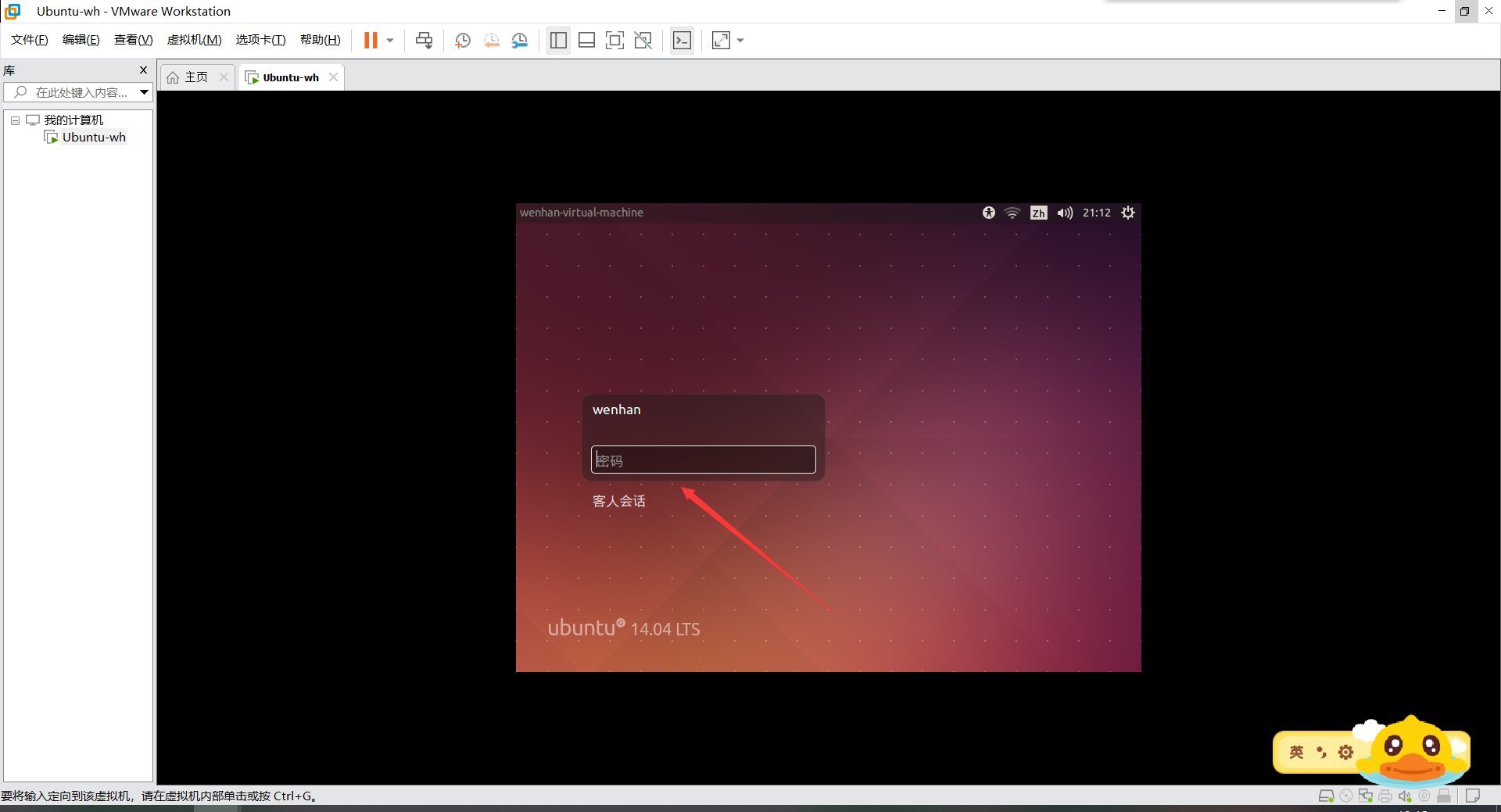Open the accessibility menu in Ubuntu panel
1501x812 pixels.
point(989,213)
